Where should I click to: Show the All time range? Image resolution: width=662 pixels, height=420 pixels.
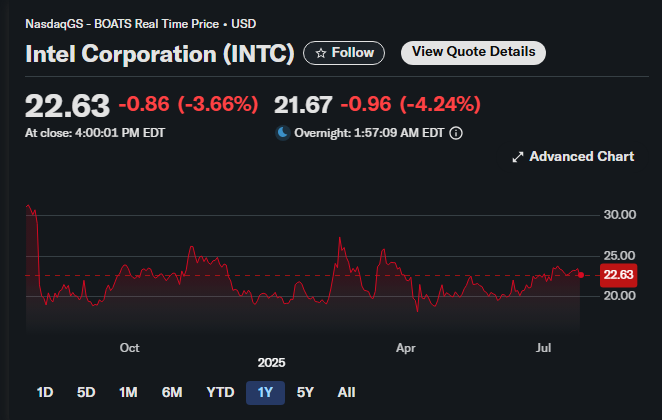(x=346, y=393)
